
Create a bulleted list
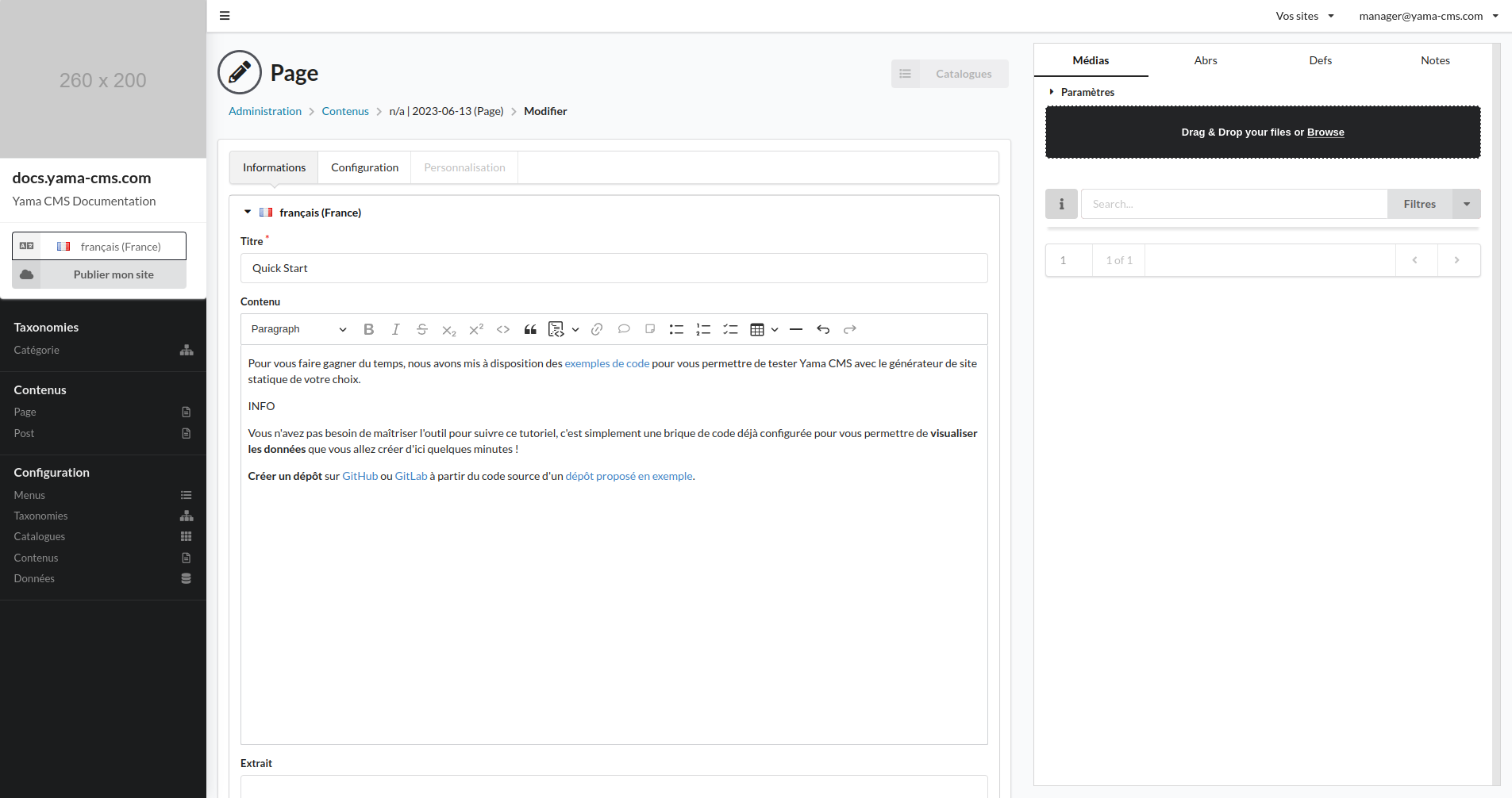click(x=676, y=329)
